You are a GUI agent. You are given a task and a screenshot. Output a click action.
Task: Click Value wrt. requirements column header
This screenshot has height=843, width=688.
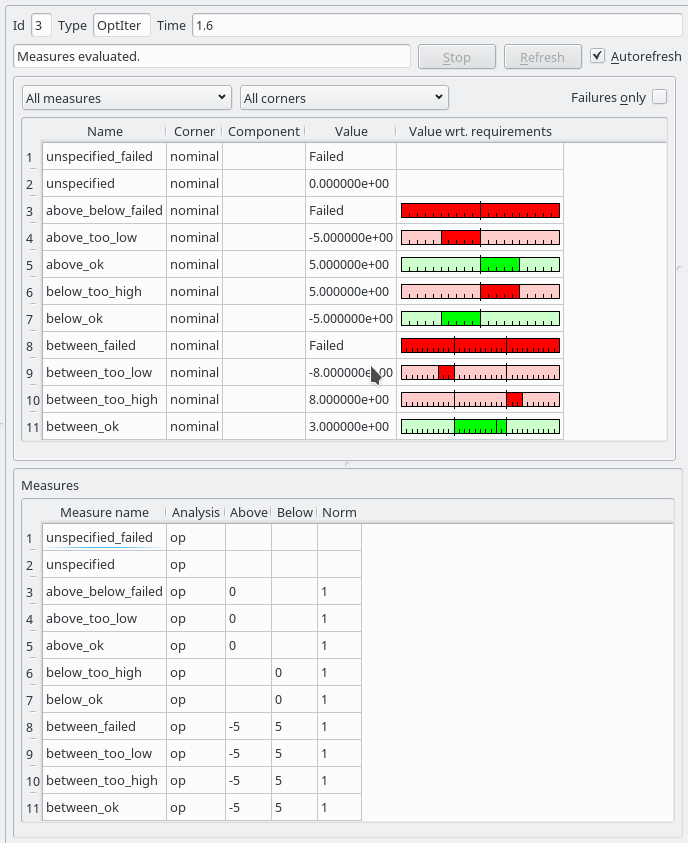coord(480,131)
